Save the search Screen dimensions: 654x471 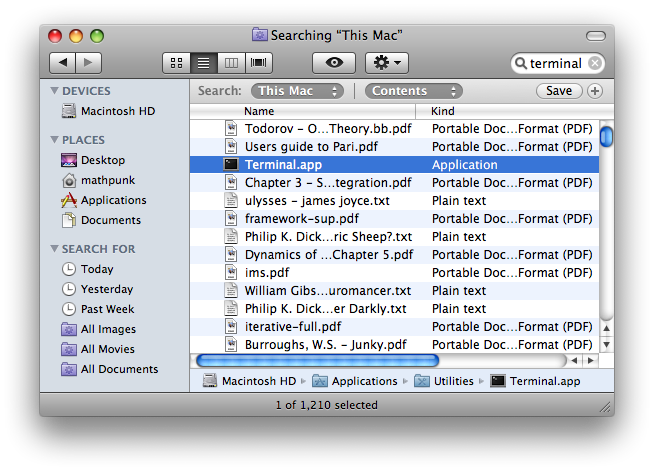(x=559, y=91)
